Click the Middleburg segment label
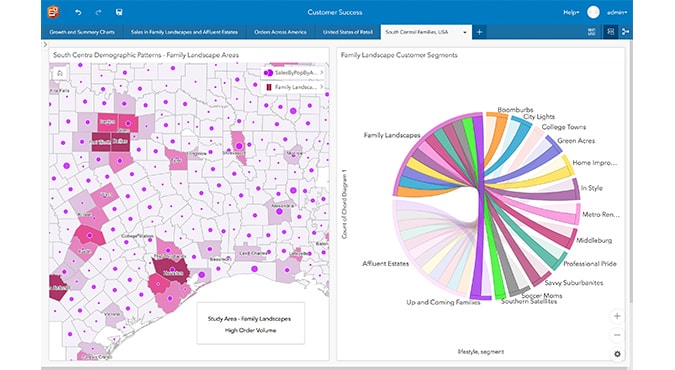Viewport: 675px width, 370px height. tap(594, 240)
